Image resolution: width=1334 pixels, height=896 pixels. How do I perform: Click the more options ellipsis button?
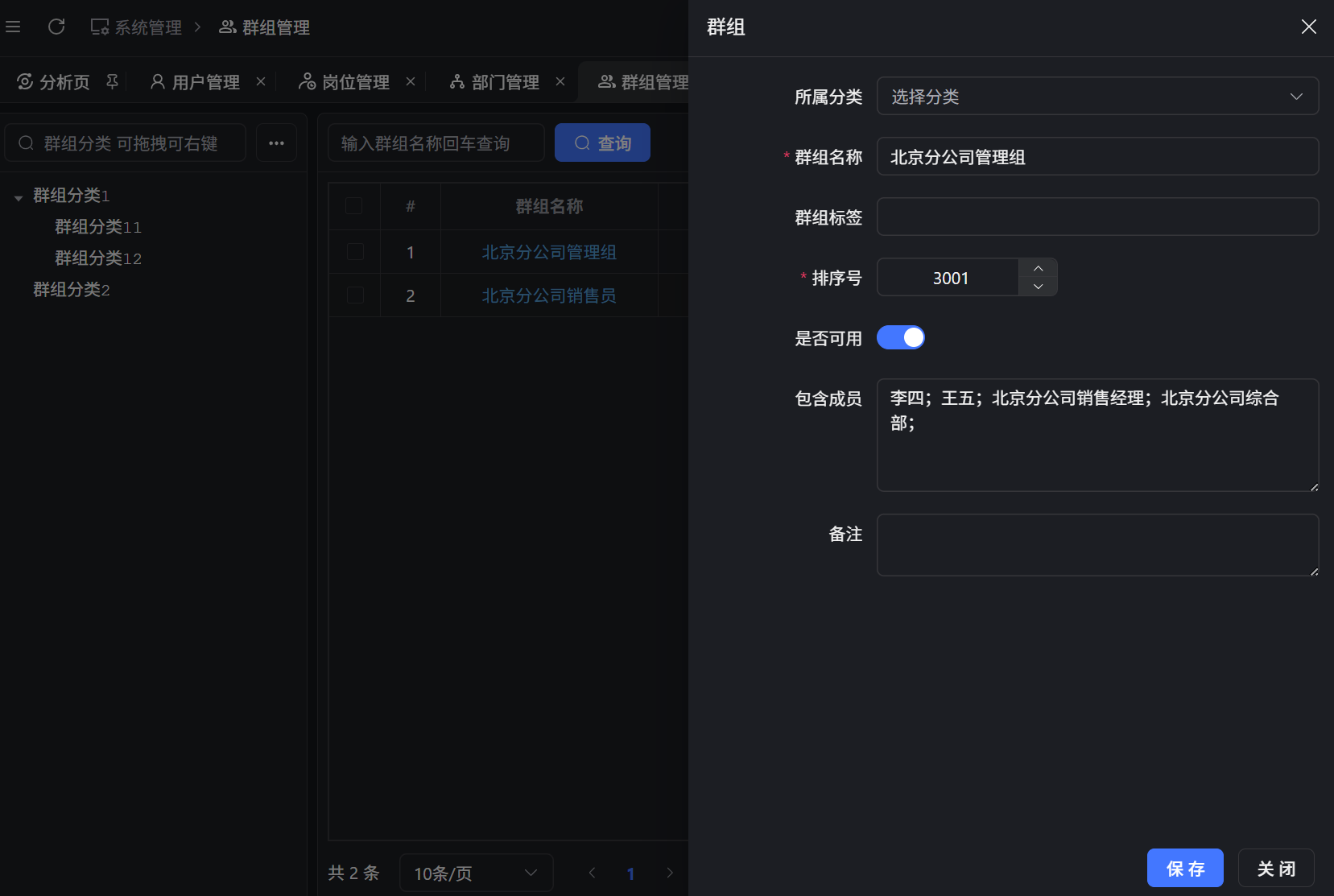[x=276, y=143]
